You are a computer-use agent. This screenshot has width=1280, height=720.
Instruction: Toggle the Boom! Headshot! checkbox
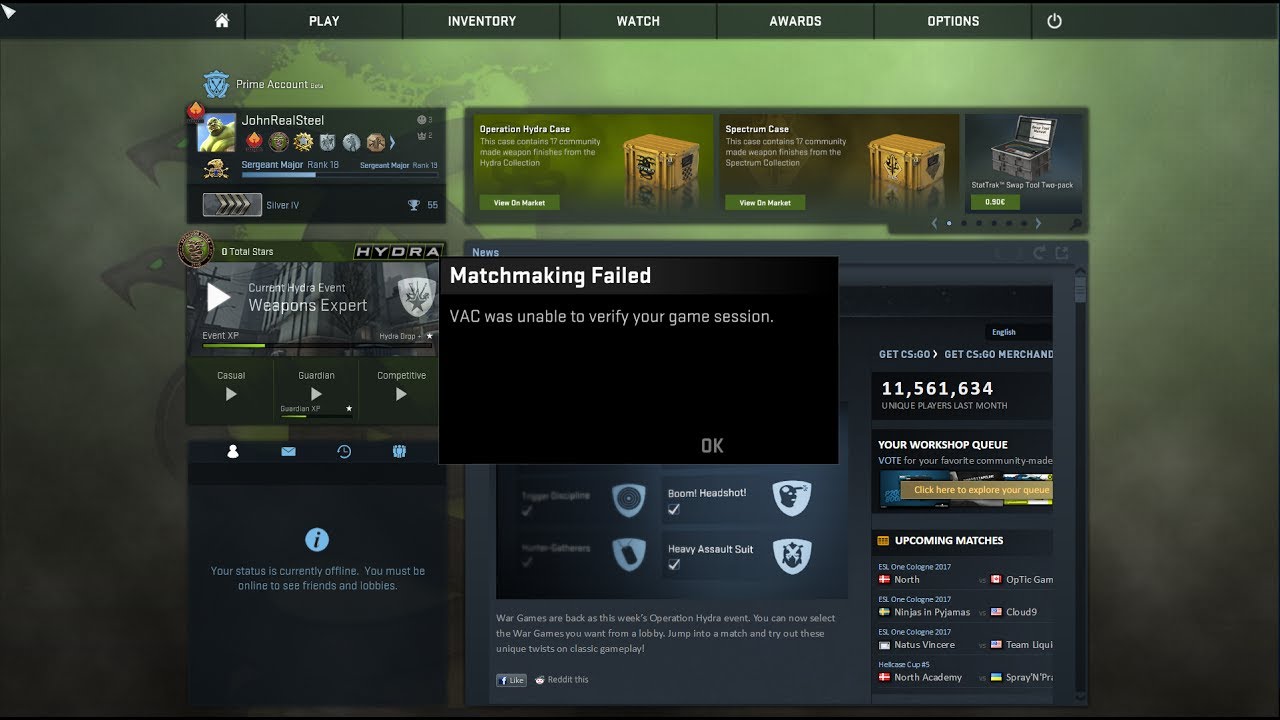pos(674,510)
